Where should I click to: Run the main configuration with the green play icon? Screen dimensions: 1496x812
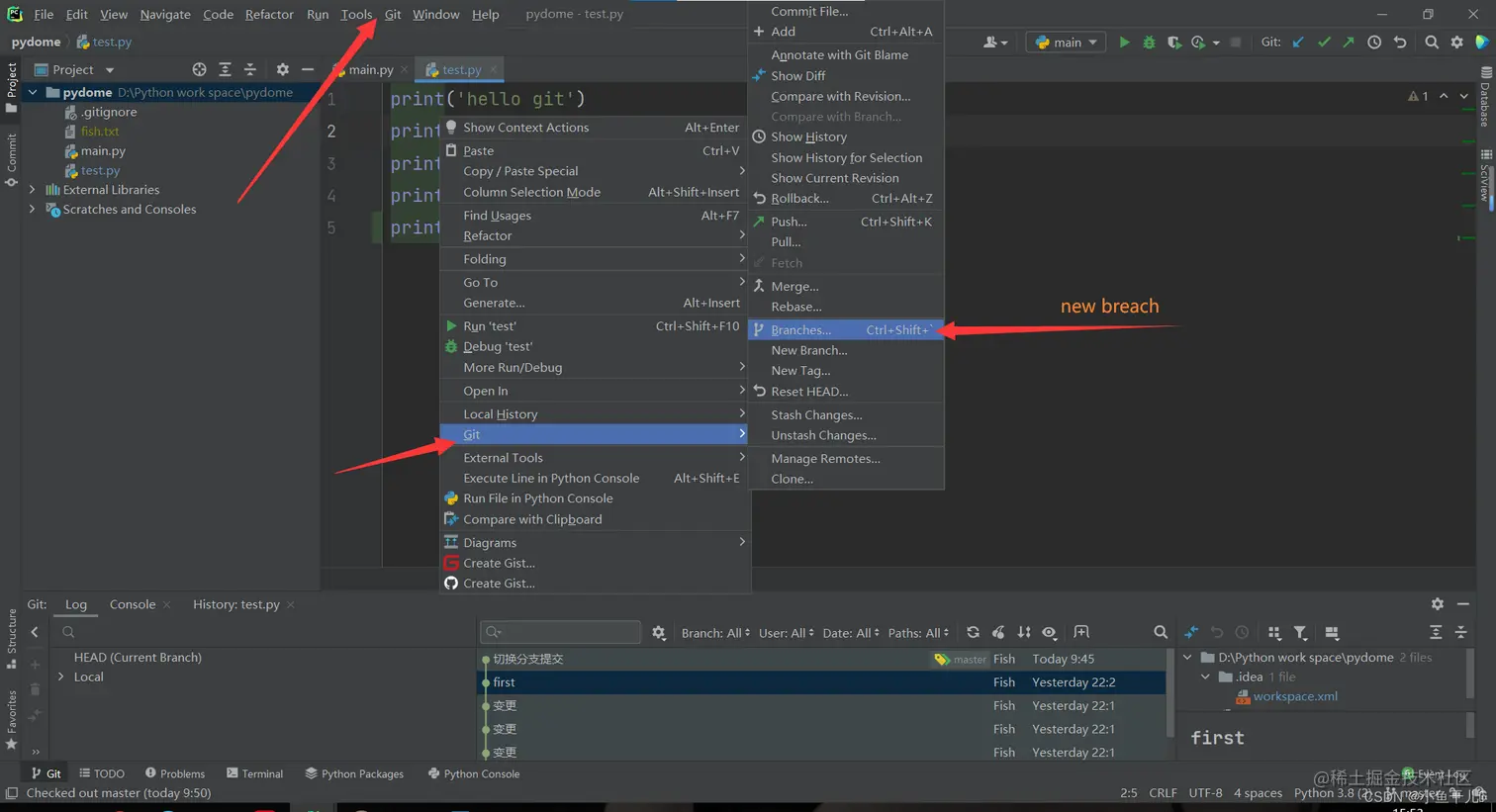click(x=1124, y=43)
